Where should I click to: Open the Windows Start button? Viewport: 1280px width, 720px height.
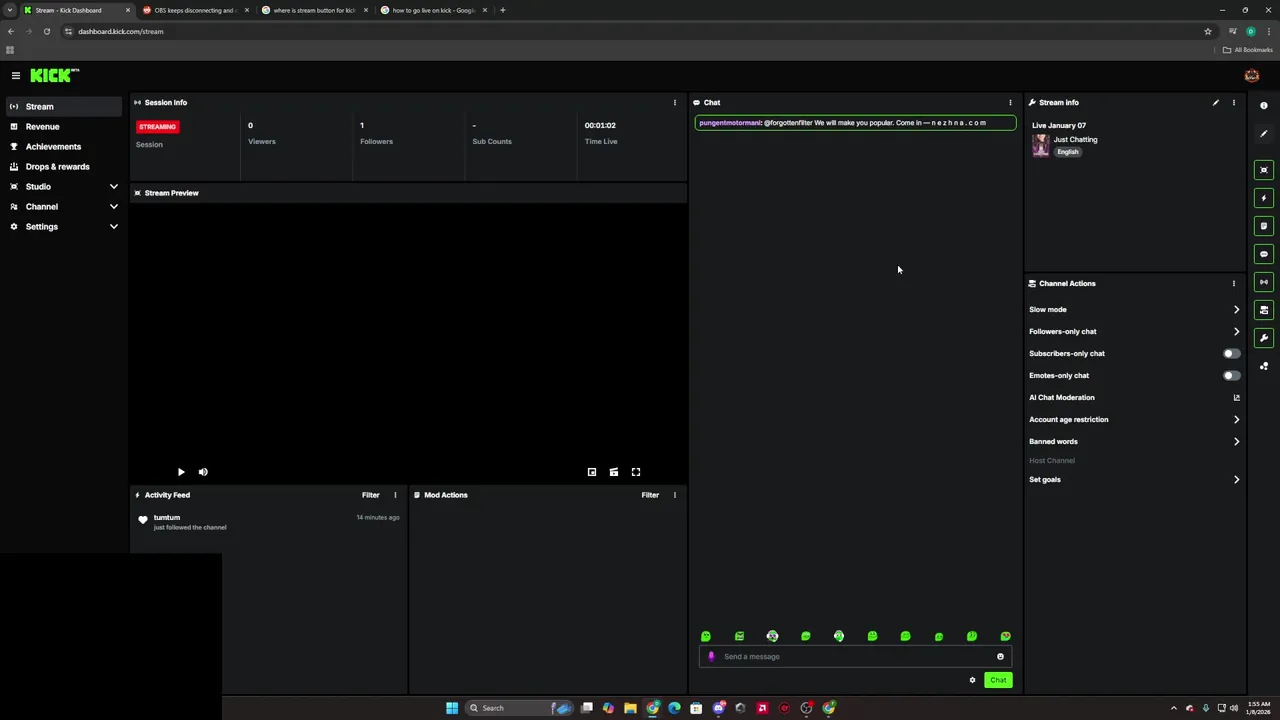[x=452, y=708]
